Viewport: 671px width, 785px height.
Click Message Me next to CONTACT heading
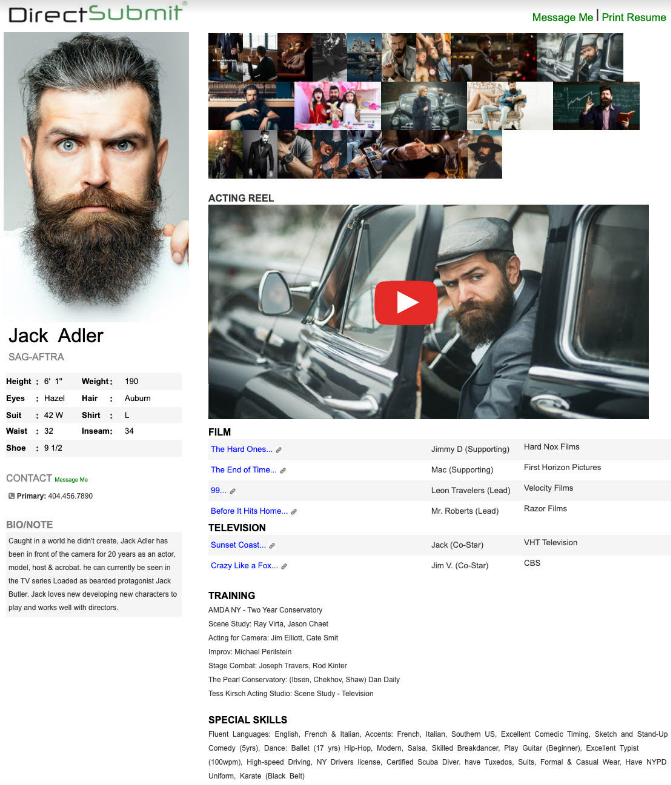click(x=71, y=480)
